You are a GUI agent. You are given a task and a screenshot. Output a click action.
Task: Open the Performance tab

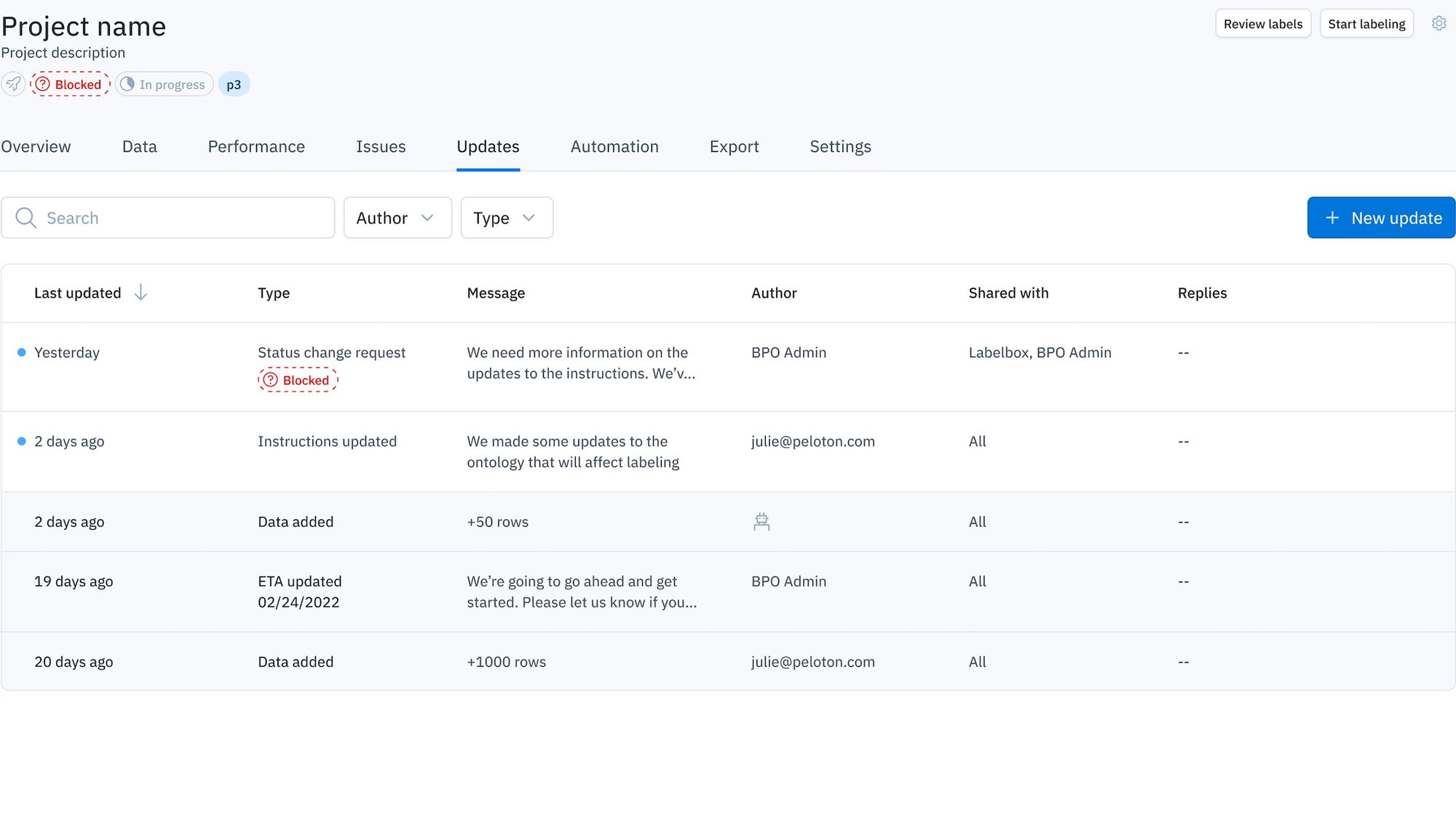click(x=256, y=147)
